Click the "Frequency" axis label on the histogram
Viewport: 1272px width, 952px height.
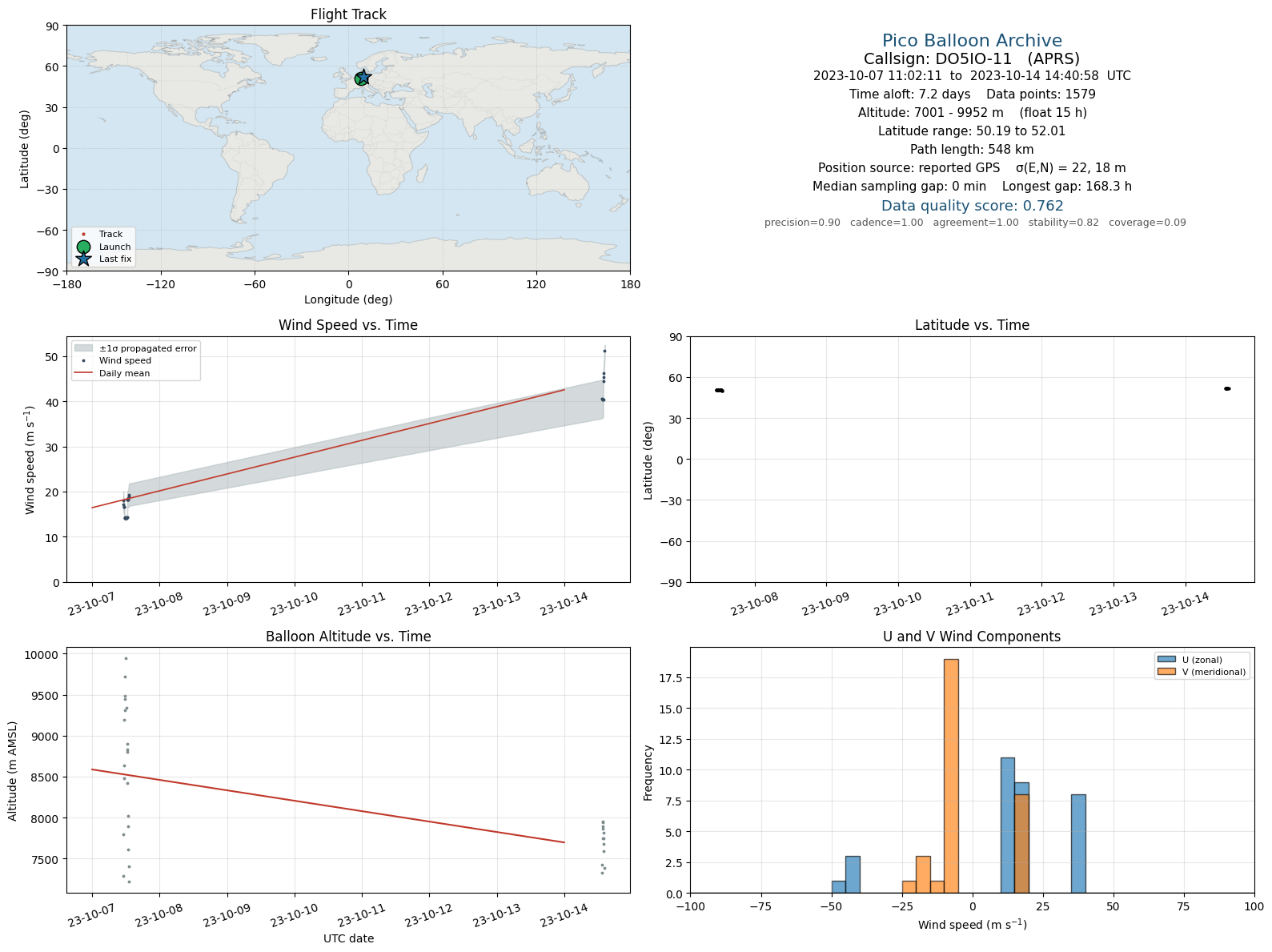[x=648, y=773]
